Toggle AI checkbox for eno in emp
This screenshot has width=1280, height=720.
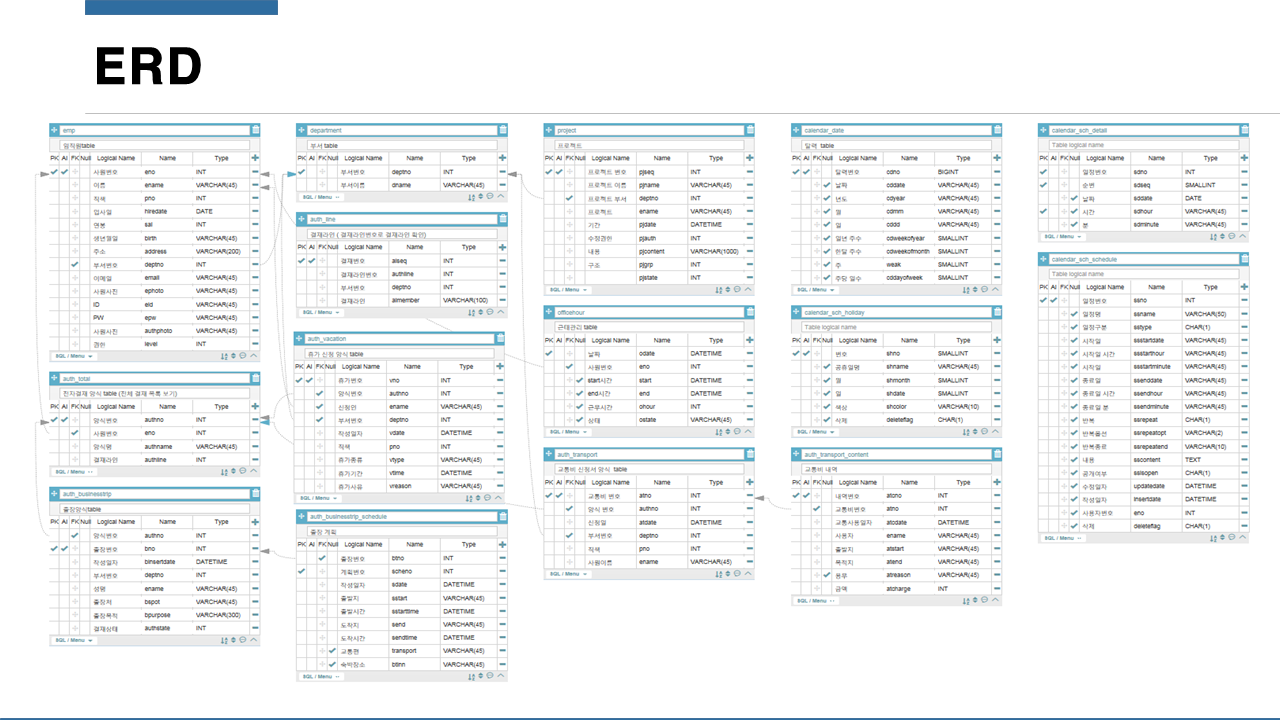click(65, 172)
